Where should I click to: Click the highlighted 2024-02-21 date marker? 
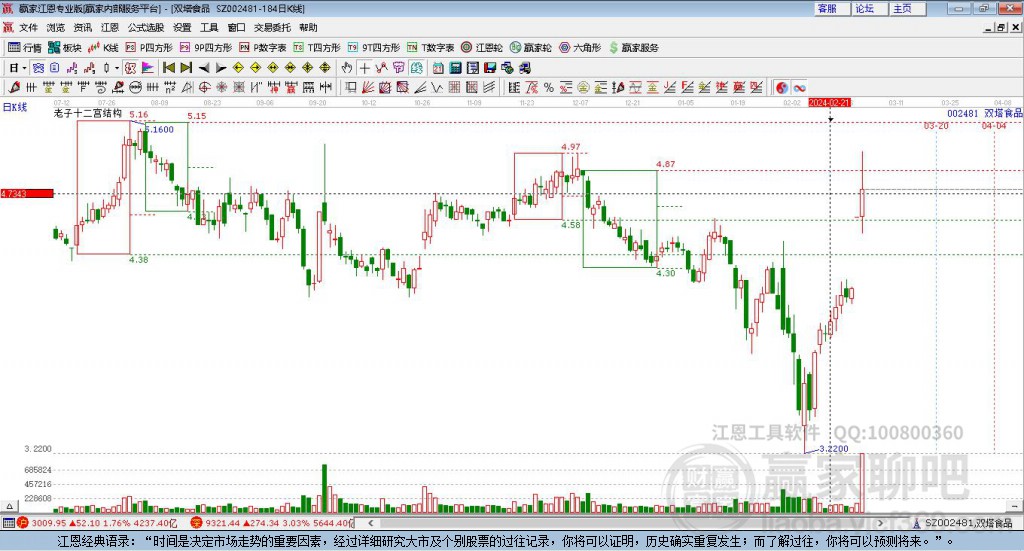pos(829,102)
